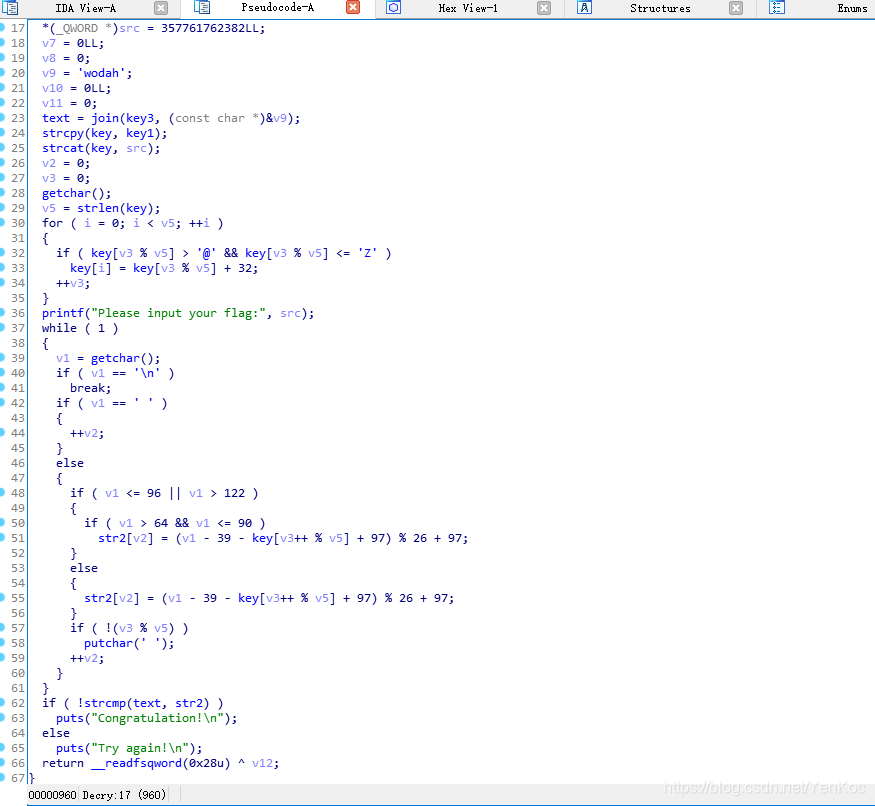Click the getchar call on line 39
The width and height of the screenshot is (875, 806).
pos(116,358)
